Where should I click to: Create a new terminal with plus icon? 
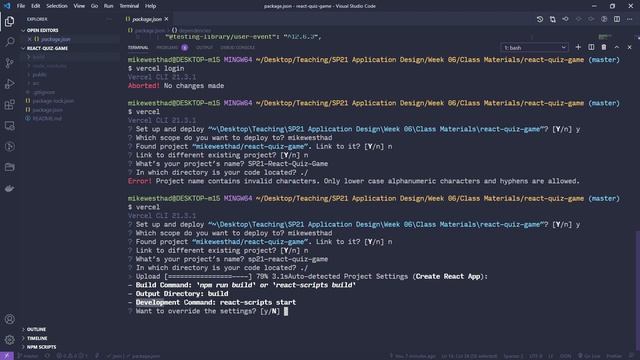[578, 47]
